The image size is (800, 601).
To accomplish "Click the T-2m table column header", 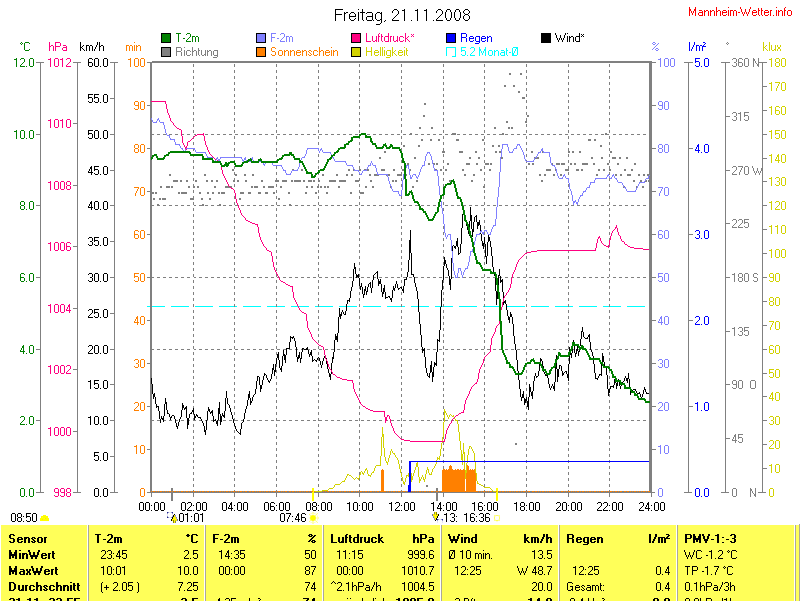I will [x=109, y=539].
